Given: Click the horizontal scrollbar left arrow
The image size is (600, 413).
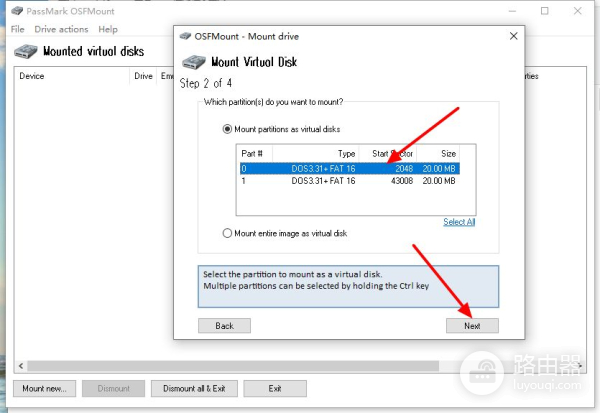Looking at the screenshot, I should point(21,366).
